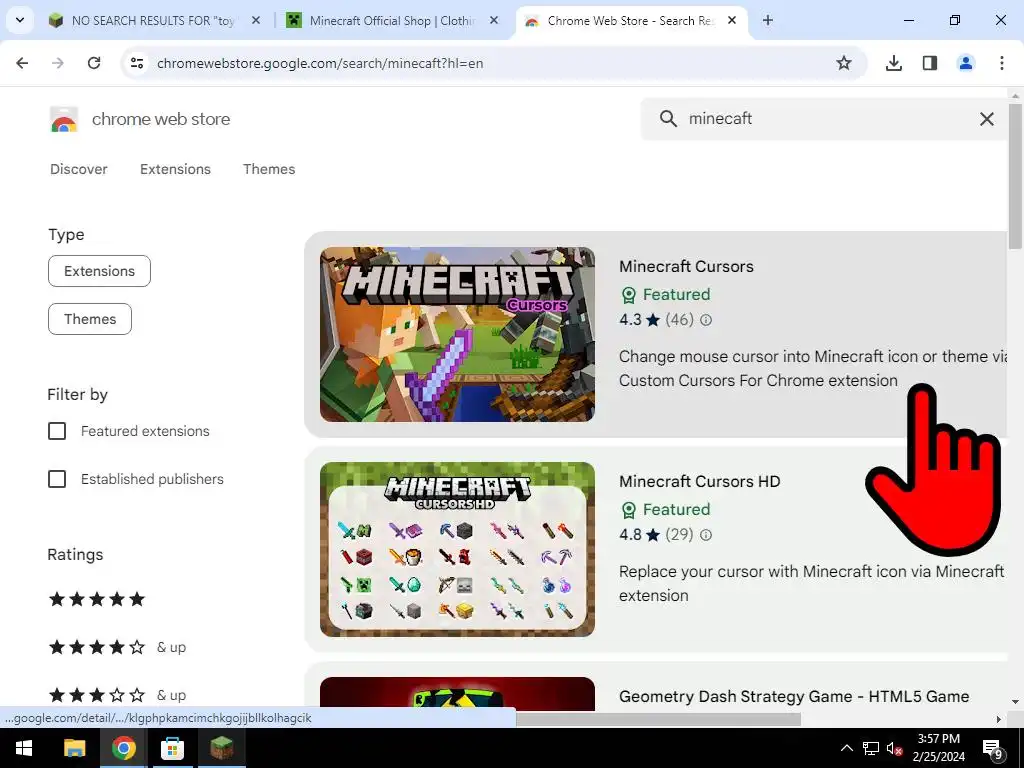Click the browser forward arrow
Screen dimensions: 1024x768
58,63
